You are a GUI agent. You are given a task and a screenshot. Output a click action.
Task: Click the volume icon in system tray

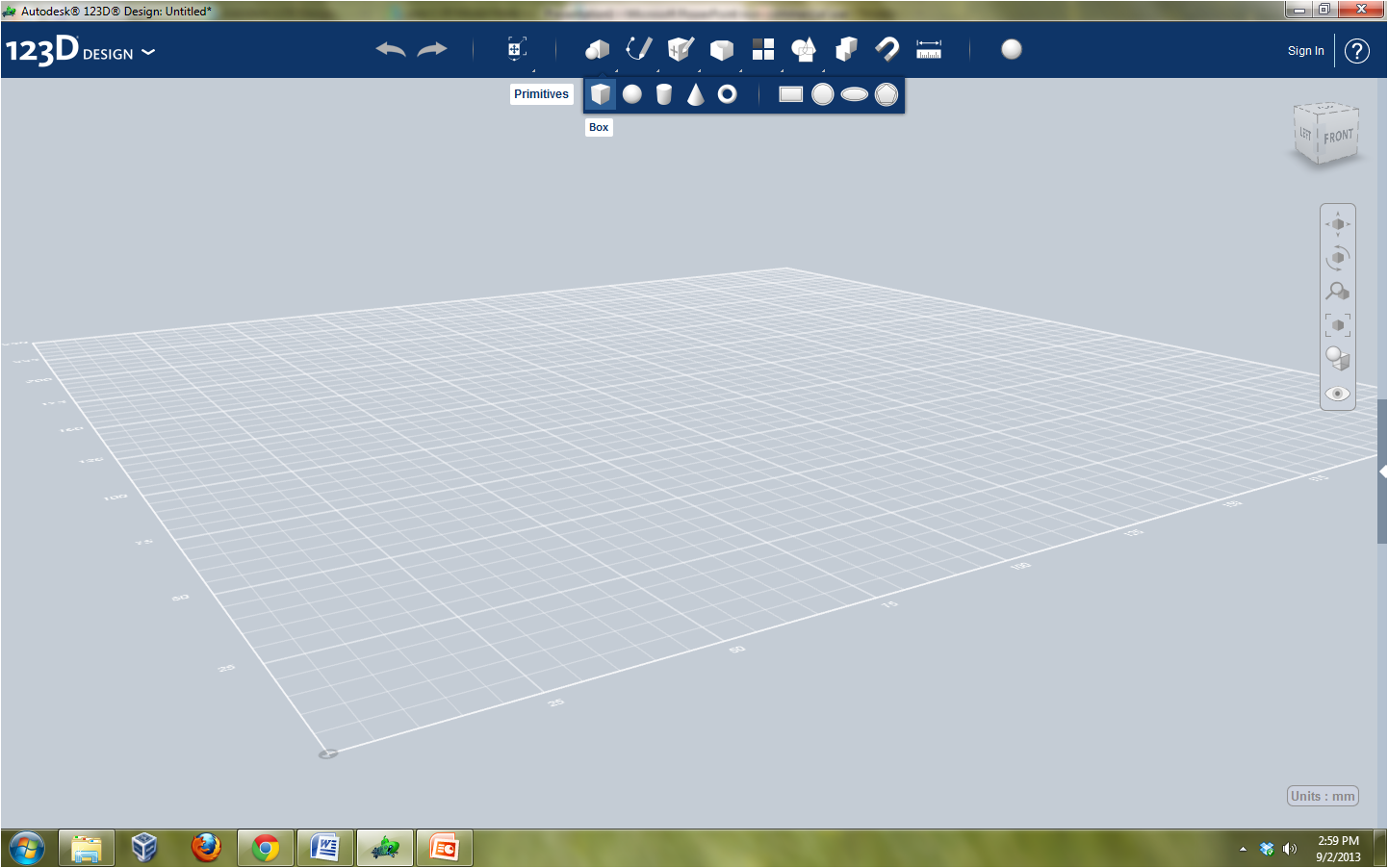click(1290, 849)
